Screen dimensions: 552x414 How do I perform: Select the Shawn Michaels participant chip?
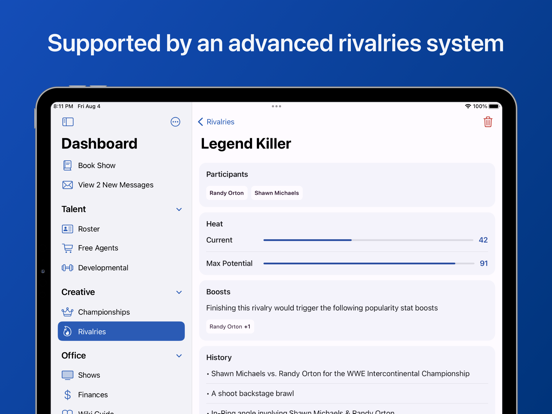click(x=277, y=193)
